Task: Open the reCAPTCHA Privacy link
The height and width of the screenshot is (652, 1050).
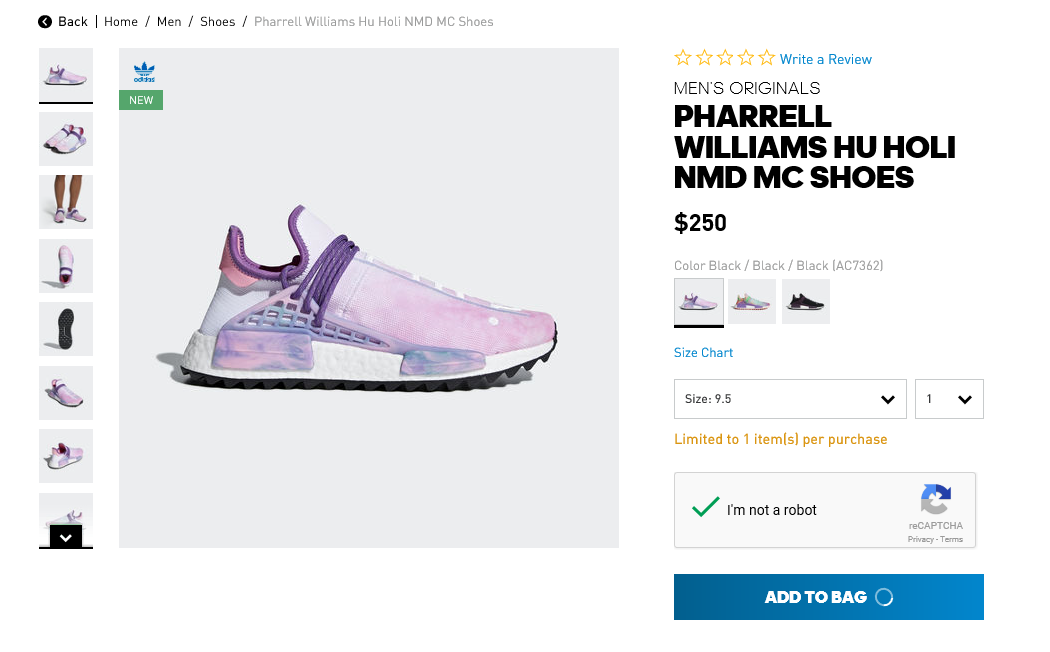Action: click(919, 539)
